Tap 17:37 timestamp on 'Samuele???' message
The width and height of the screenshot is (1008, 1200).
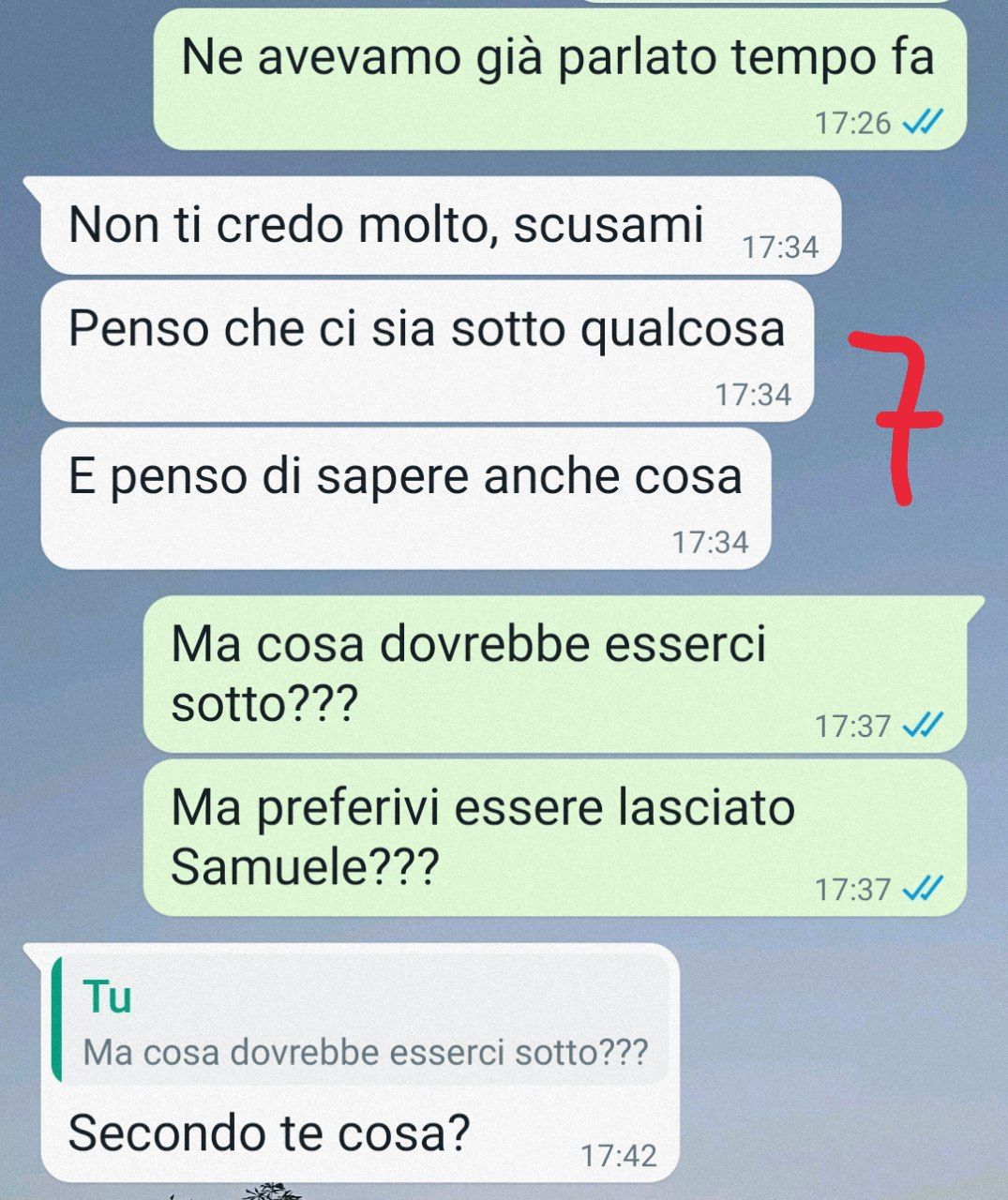point(853,889)
